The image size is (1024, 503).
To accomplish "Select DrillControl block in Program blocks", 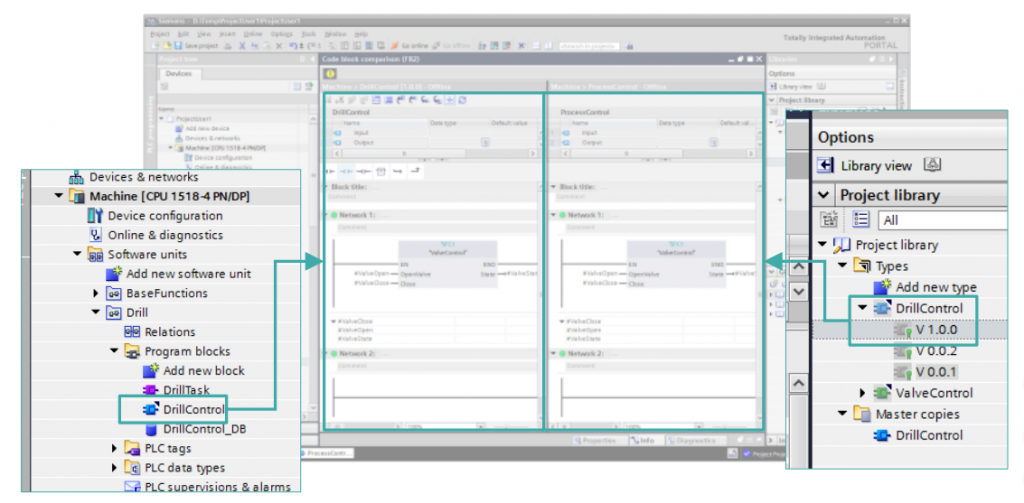I will (x=193, y=410).
